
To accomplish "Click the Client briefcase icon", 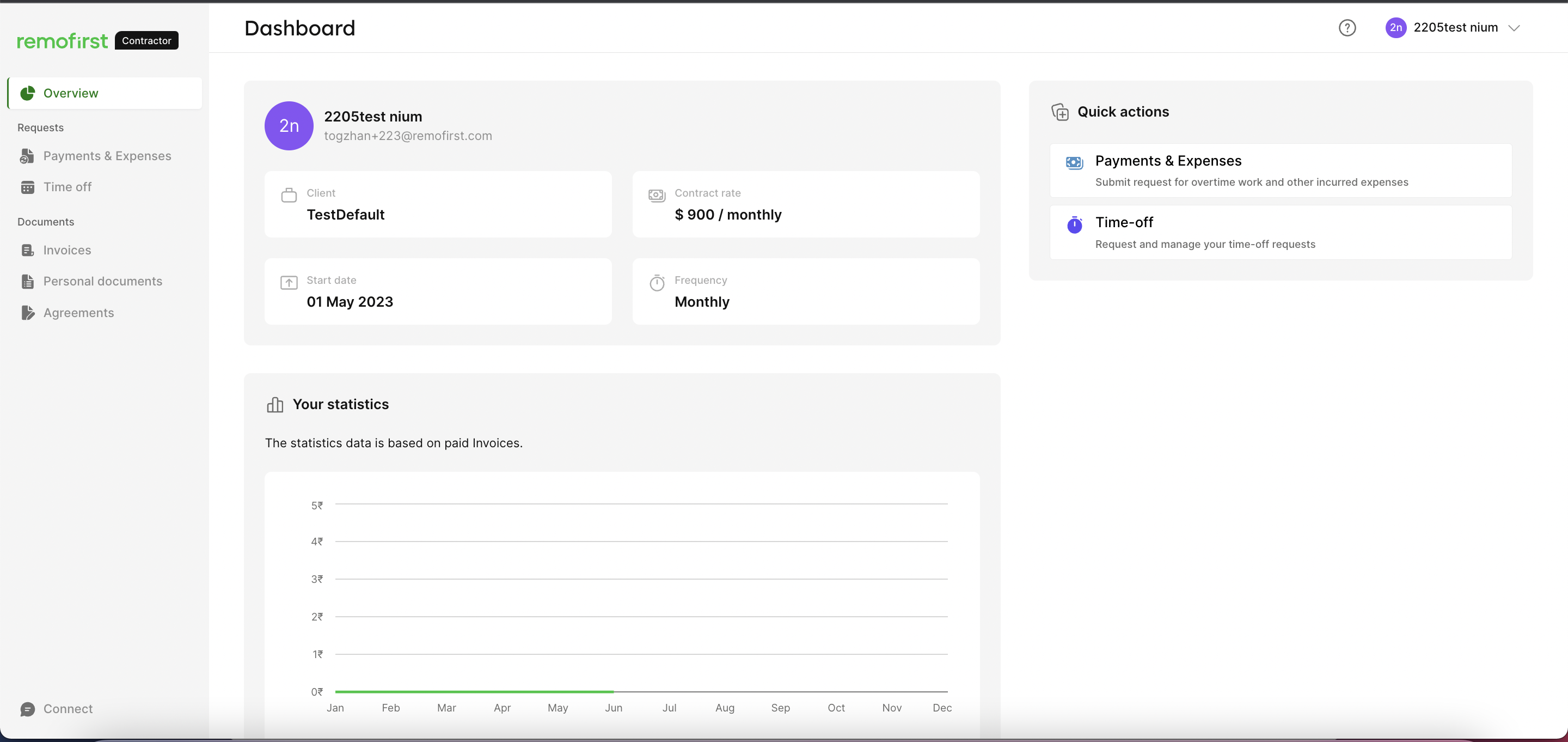I will [x=289, y=195].
